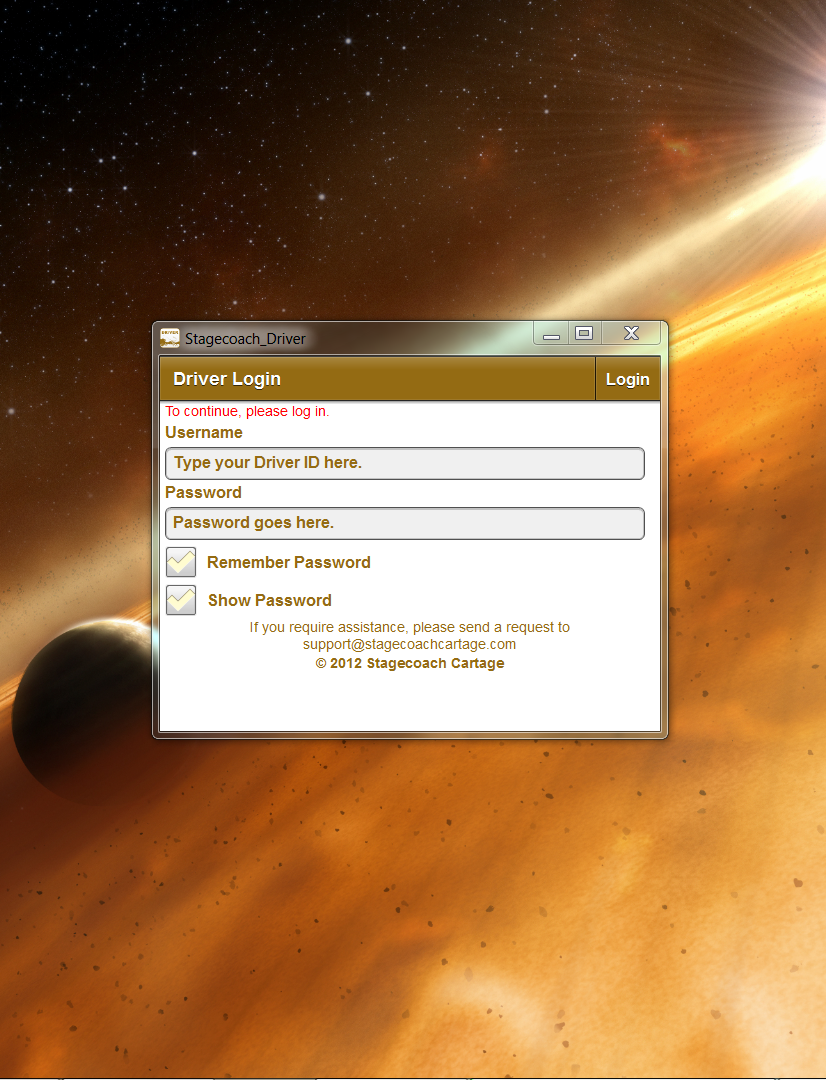Click the Stagecoach_Driver window title text
The height and width of the screenshot is (1080, 826).
pos(245,339)
